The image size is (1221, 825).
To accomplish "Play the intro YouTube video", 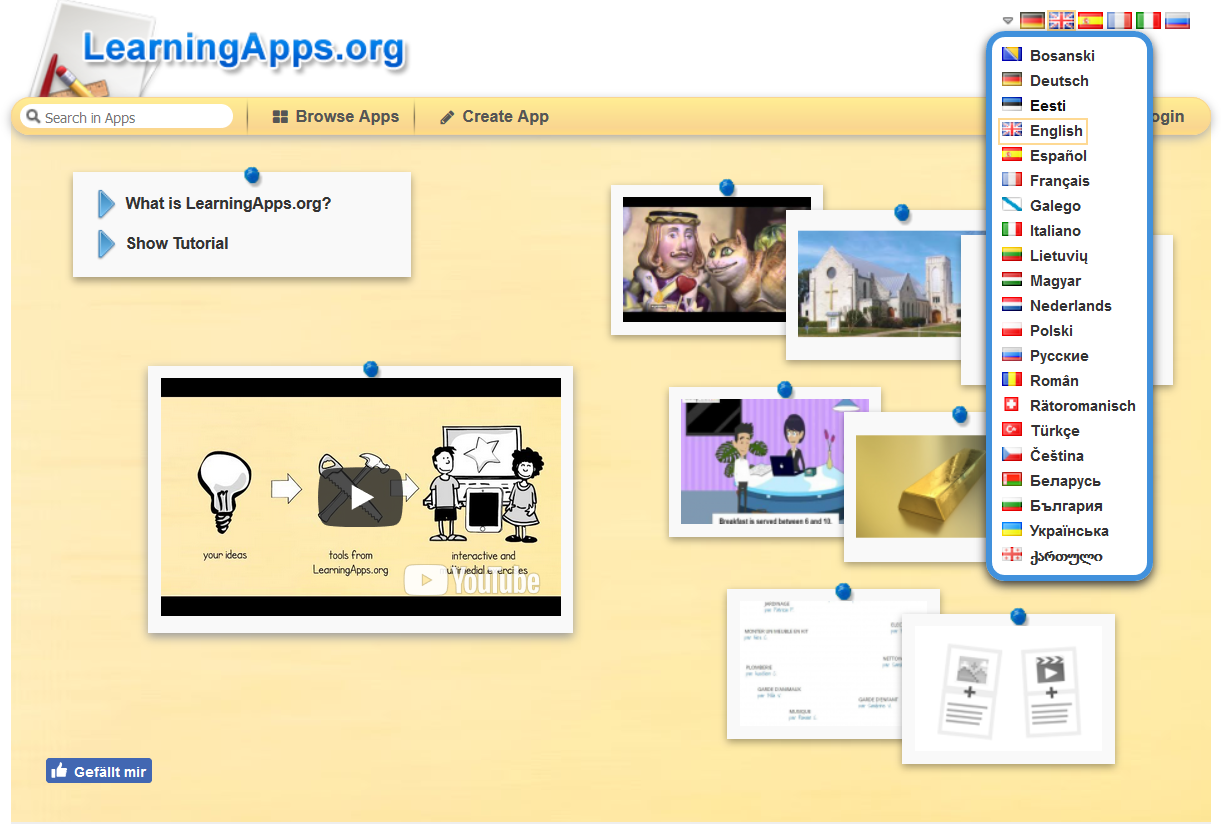I will tap(361, 497).
